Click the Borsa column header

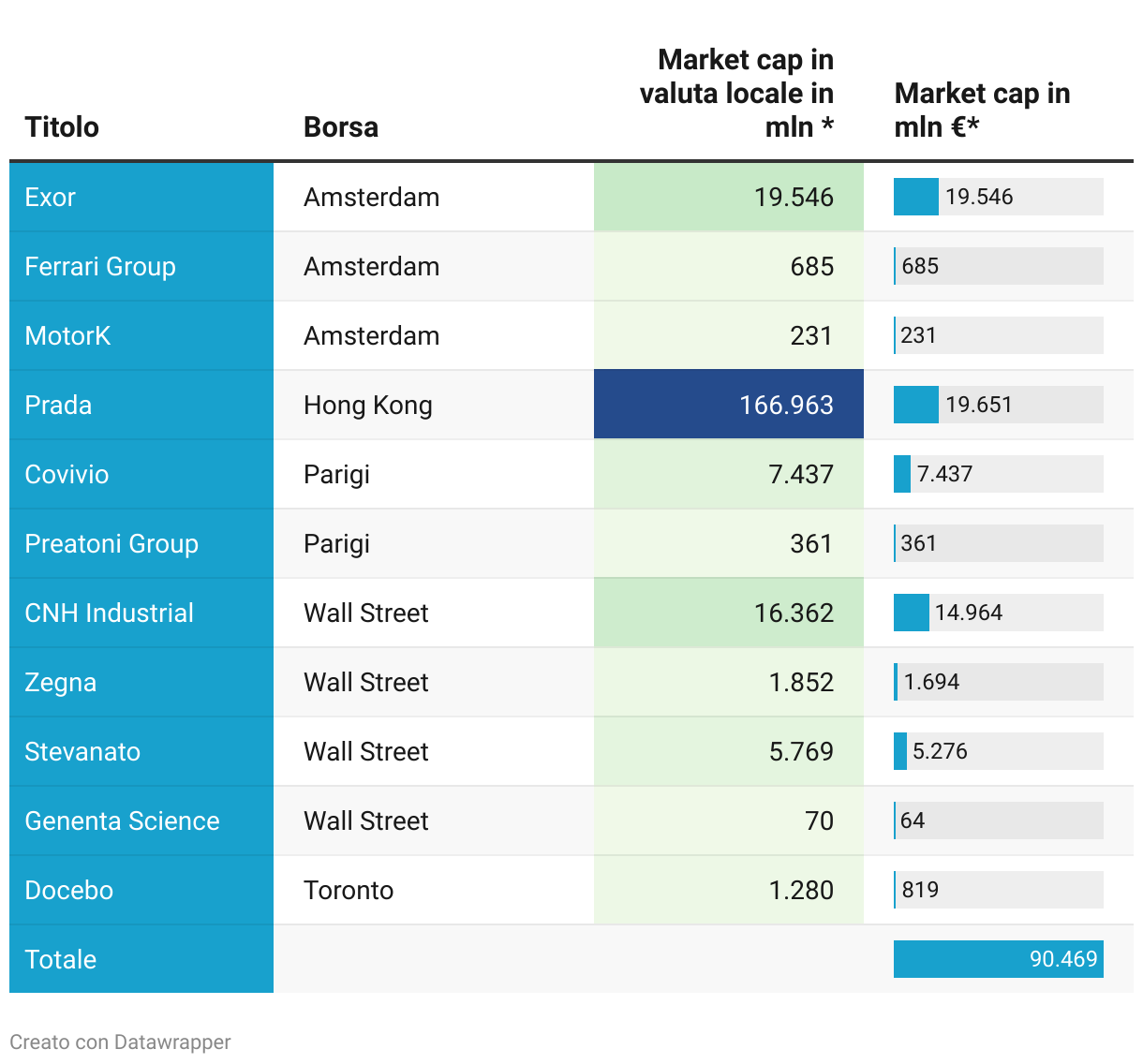click(341, 126)
